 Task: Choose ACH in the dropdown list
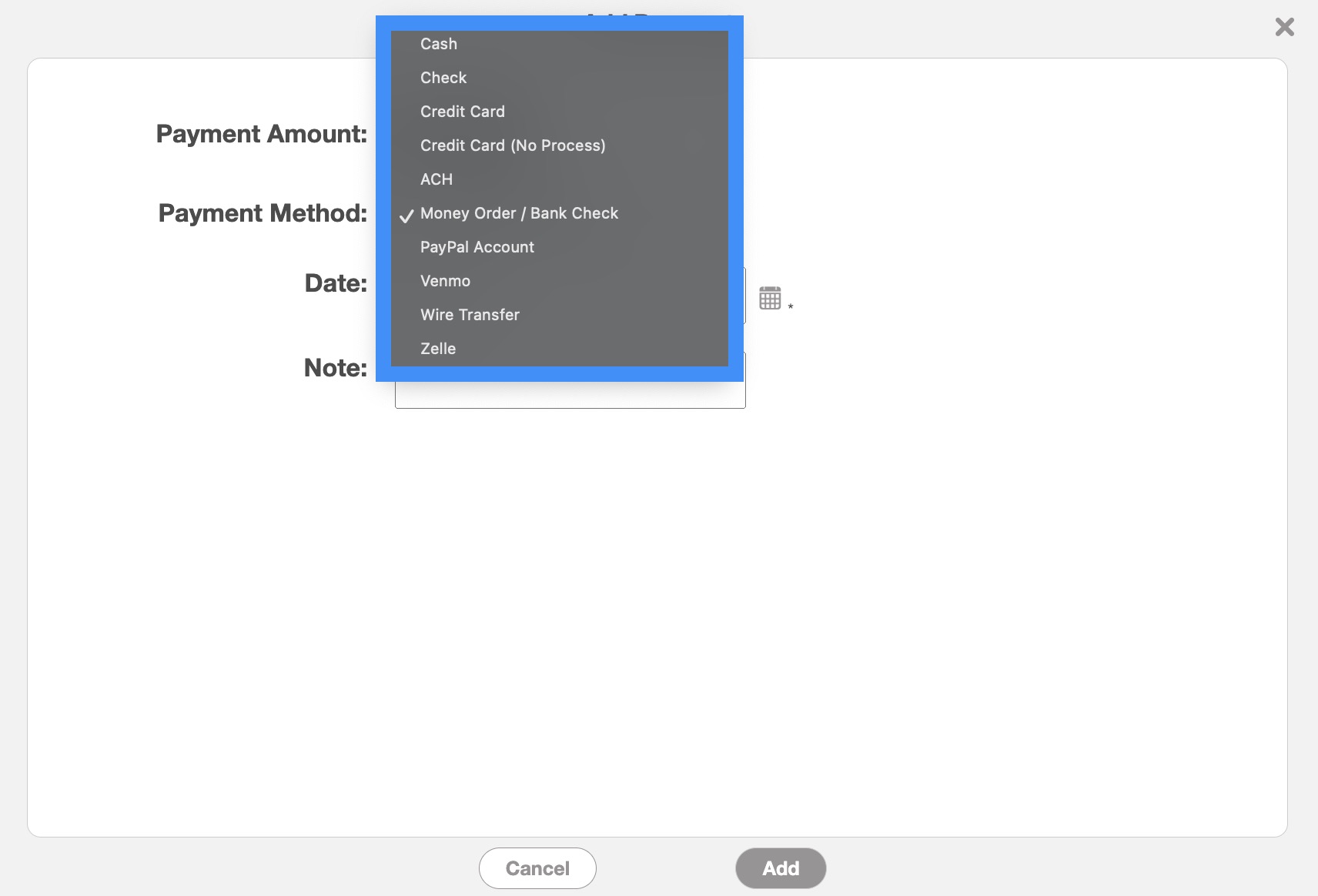pos(437,180)
